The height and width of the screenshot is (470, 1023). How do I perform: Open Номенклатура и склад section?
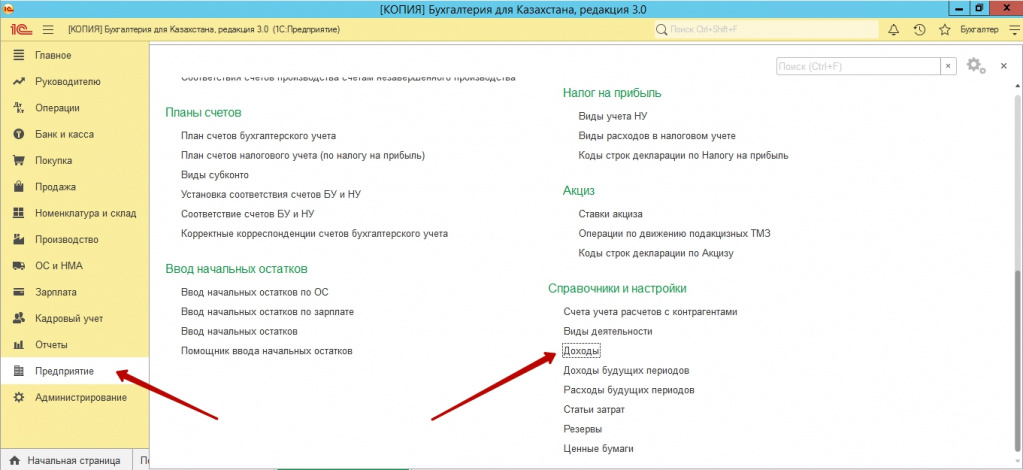pos(74,213)
